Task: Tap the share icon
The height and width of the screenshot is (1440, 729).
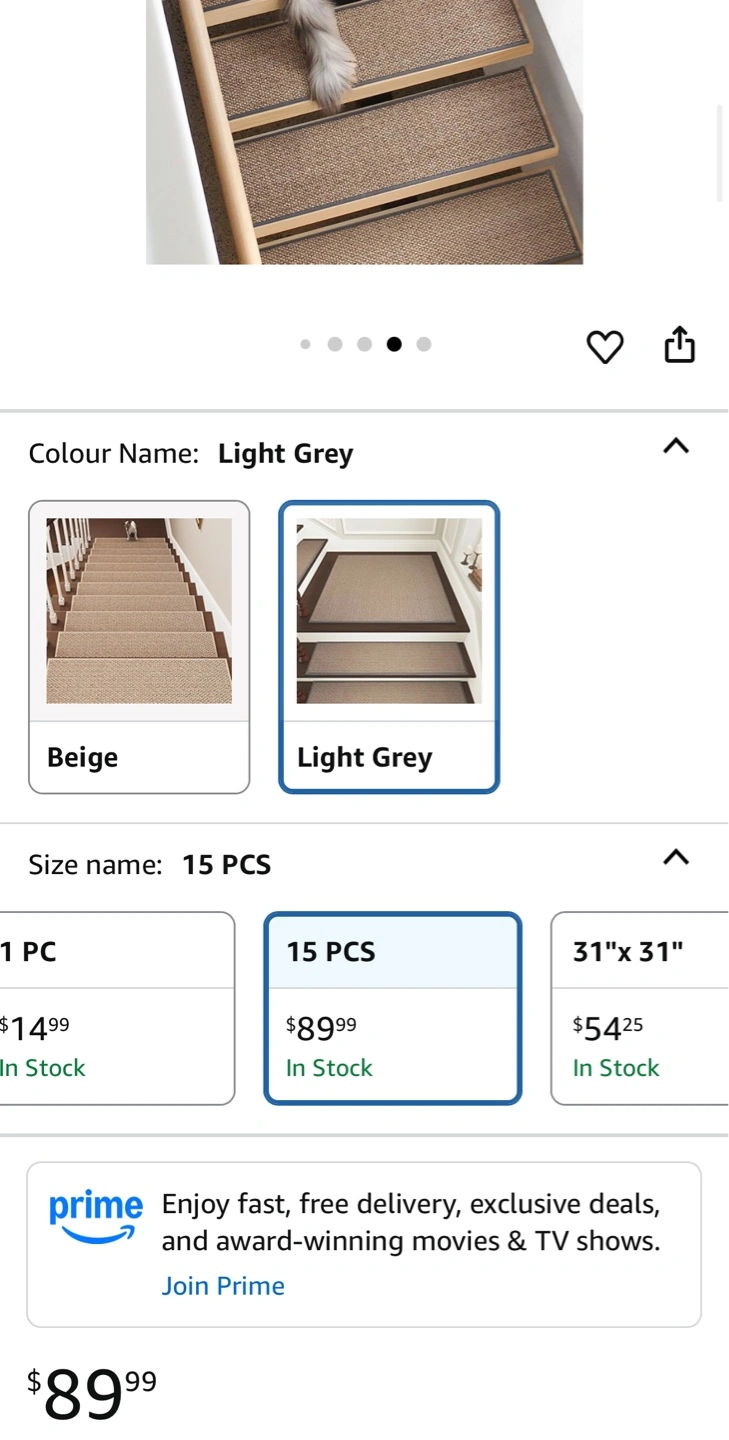Action: pos(679,345)
